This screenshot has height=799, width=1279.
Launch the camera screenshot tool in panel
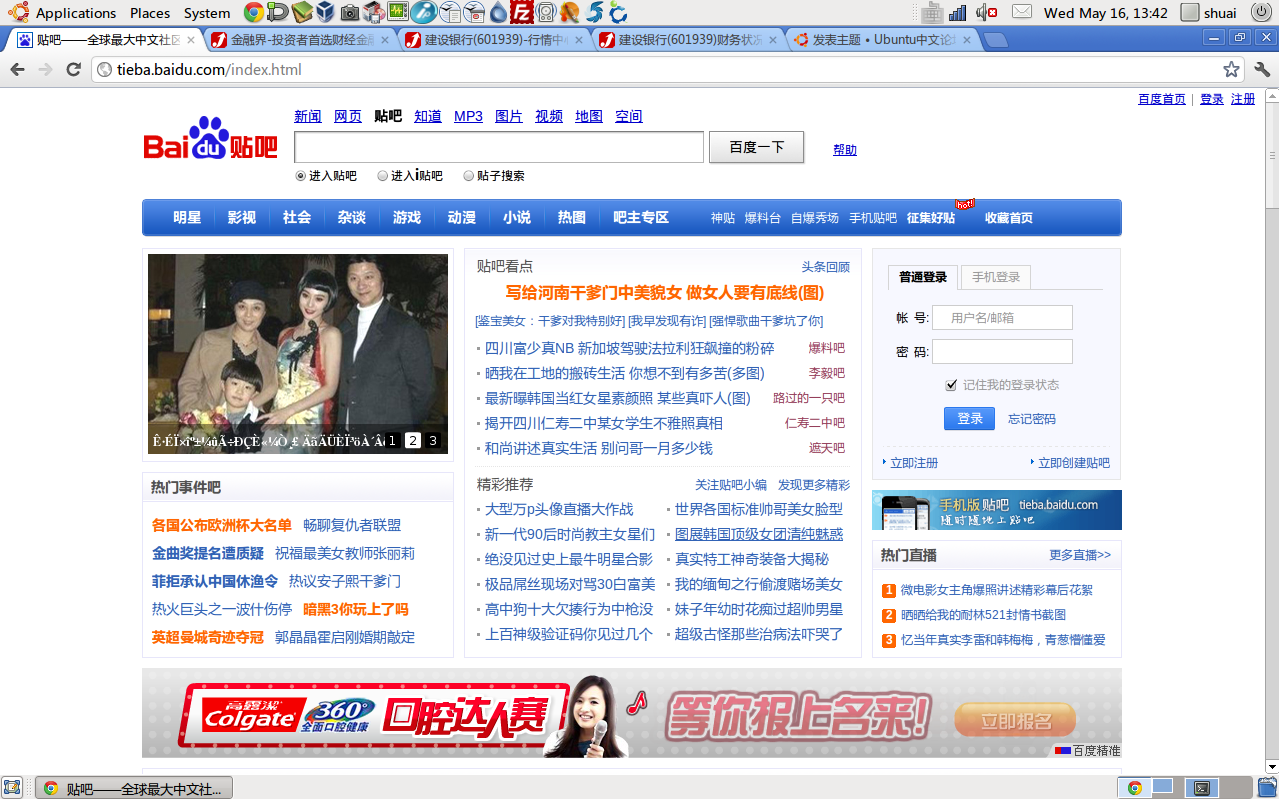(x=349, y=13)
